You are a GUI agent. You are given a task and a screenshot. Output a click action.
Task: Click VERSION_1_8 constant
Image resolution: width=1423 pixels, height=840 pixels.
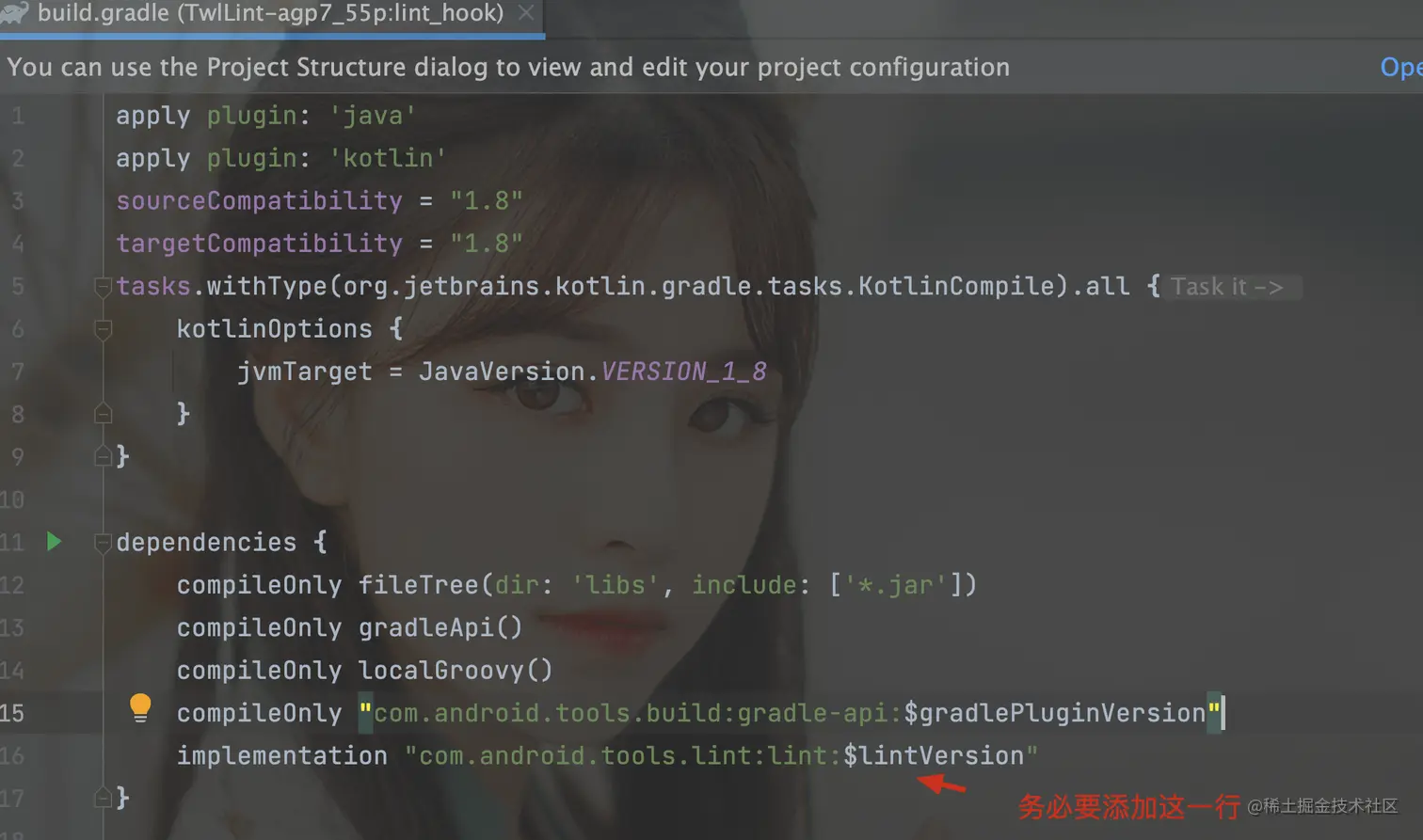coord(683,372)
